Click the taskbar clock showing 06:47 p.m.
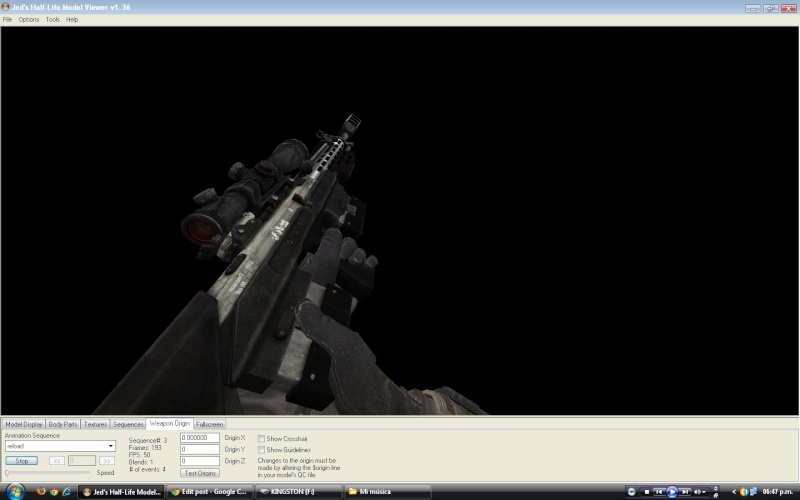 coord(777,492)
